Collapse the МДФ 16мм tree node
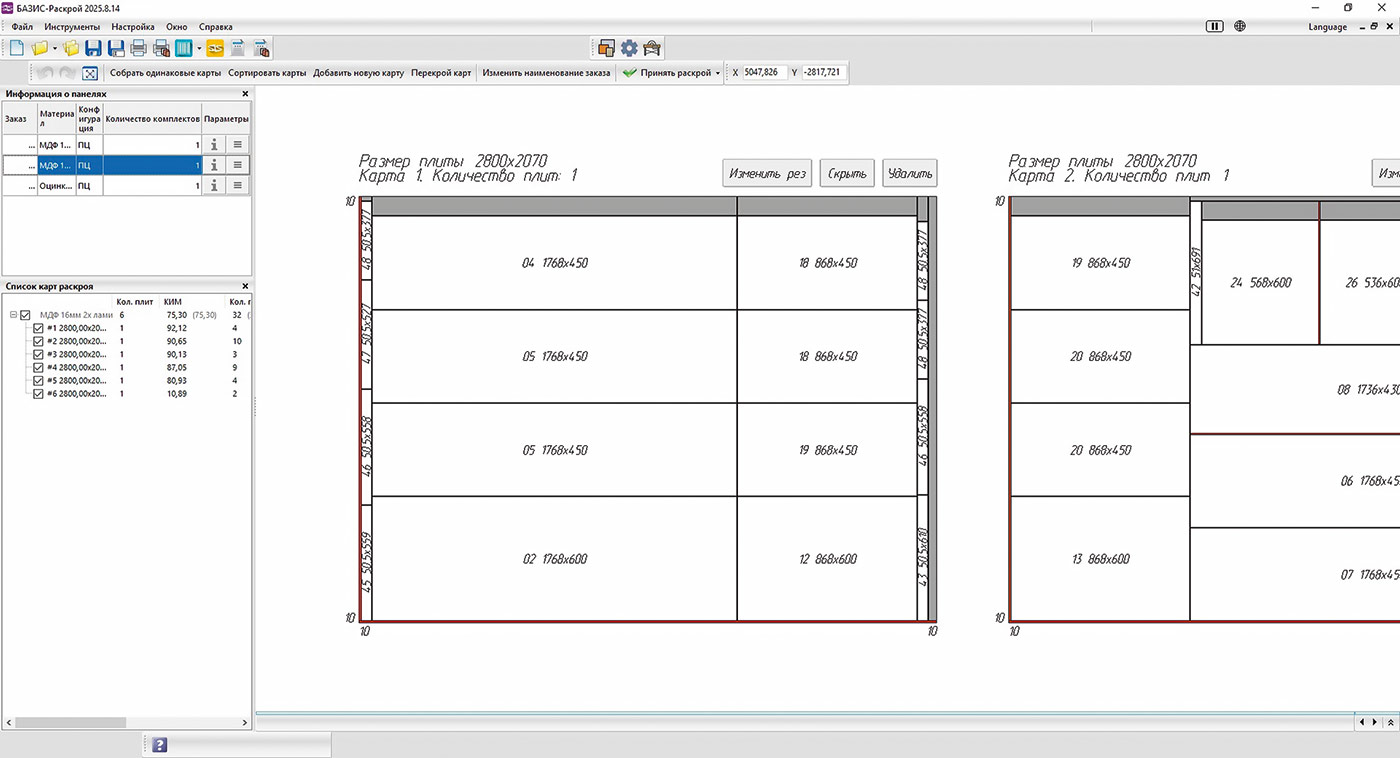 click(x=13, y=315)
